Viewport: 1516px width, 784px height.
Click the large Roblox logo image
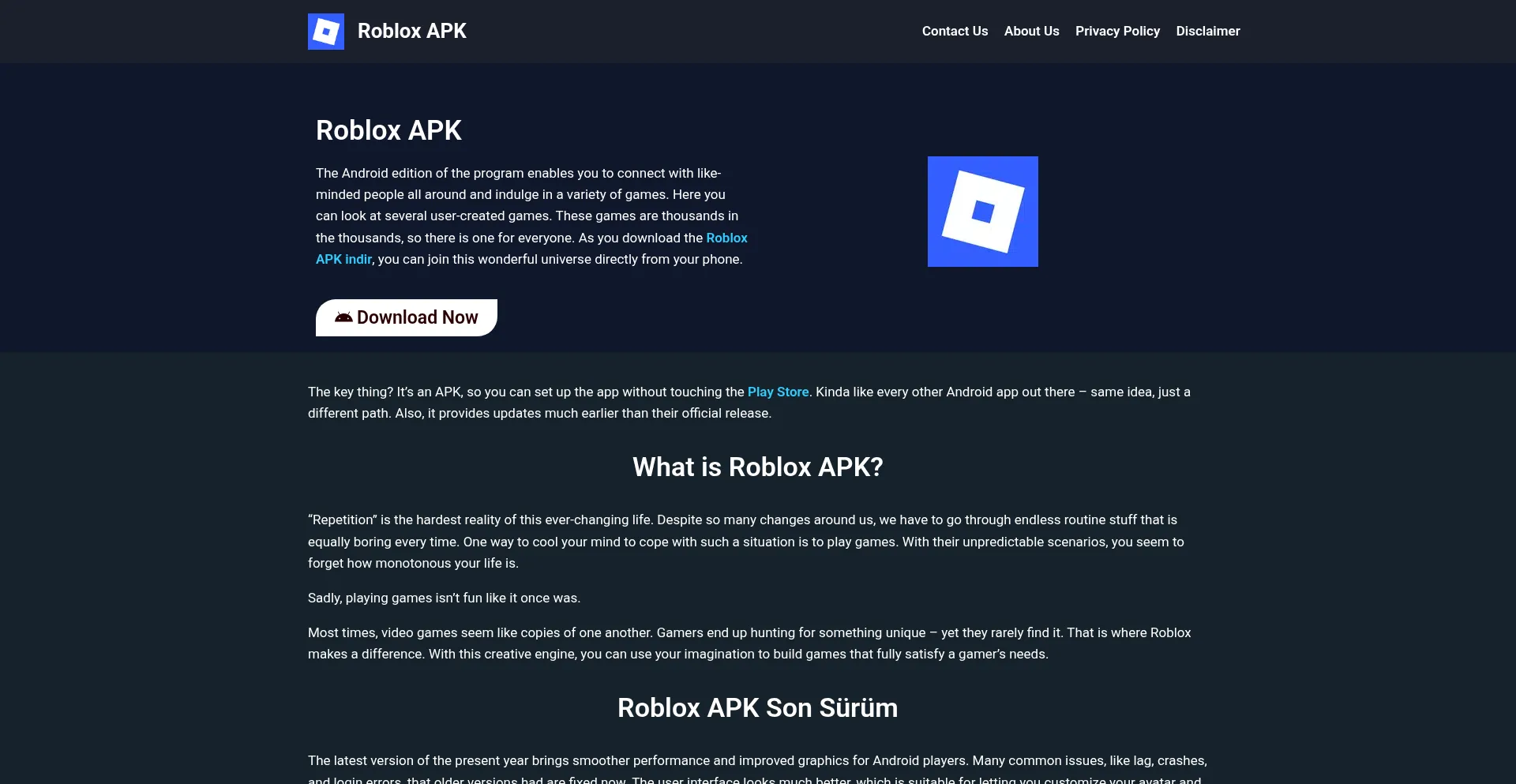coord(982,212)
